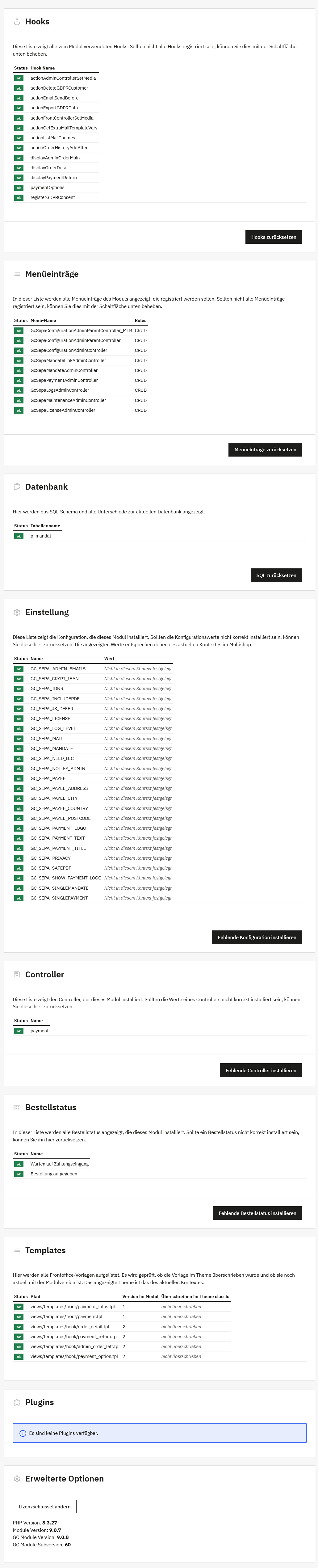
Task: Click the puzzle icon next to Plugins
Action: 17,1402
